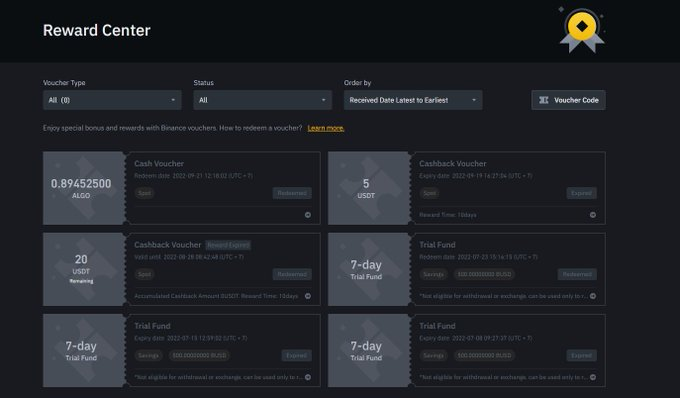Click info icon on Trial Fund expiring 2022-07-15
This screenshot has width=680, height=398.
click(307, 377)
